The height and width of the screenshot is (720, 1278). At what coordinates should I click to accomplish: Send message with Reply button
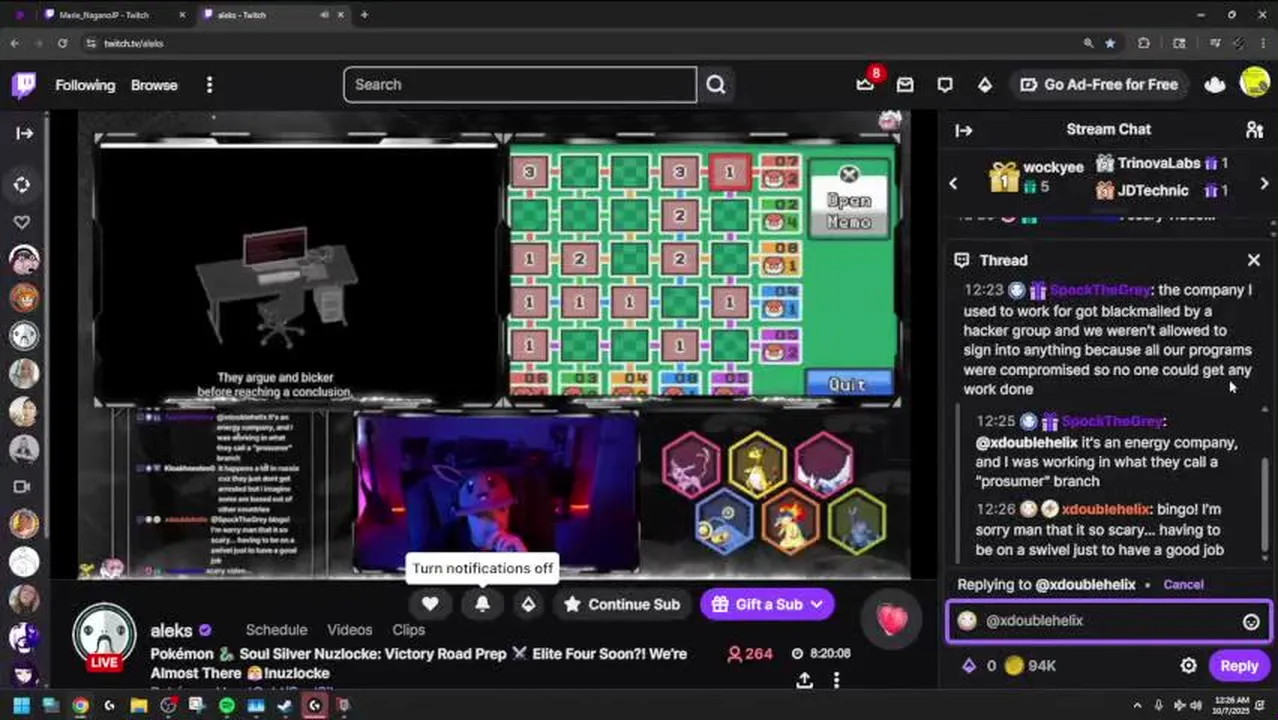point(1239,666)
